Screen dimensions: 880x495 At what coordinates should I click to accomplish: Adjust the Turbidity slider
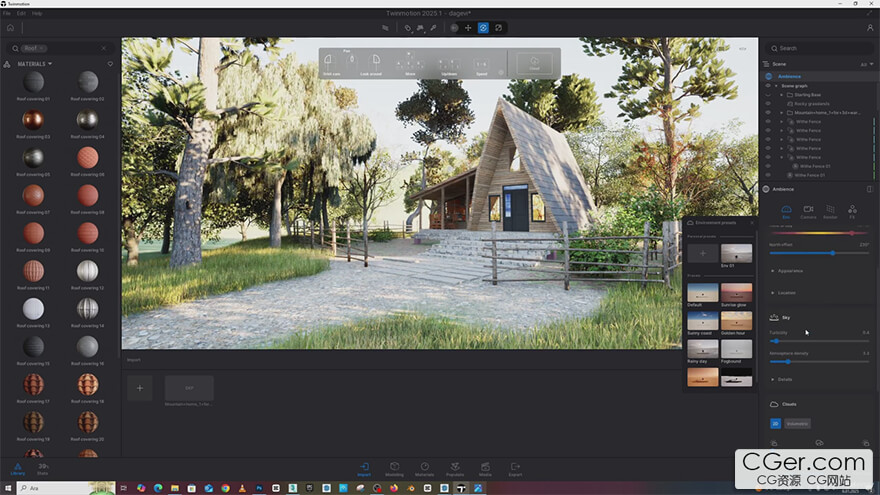819,341
